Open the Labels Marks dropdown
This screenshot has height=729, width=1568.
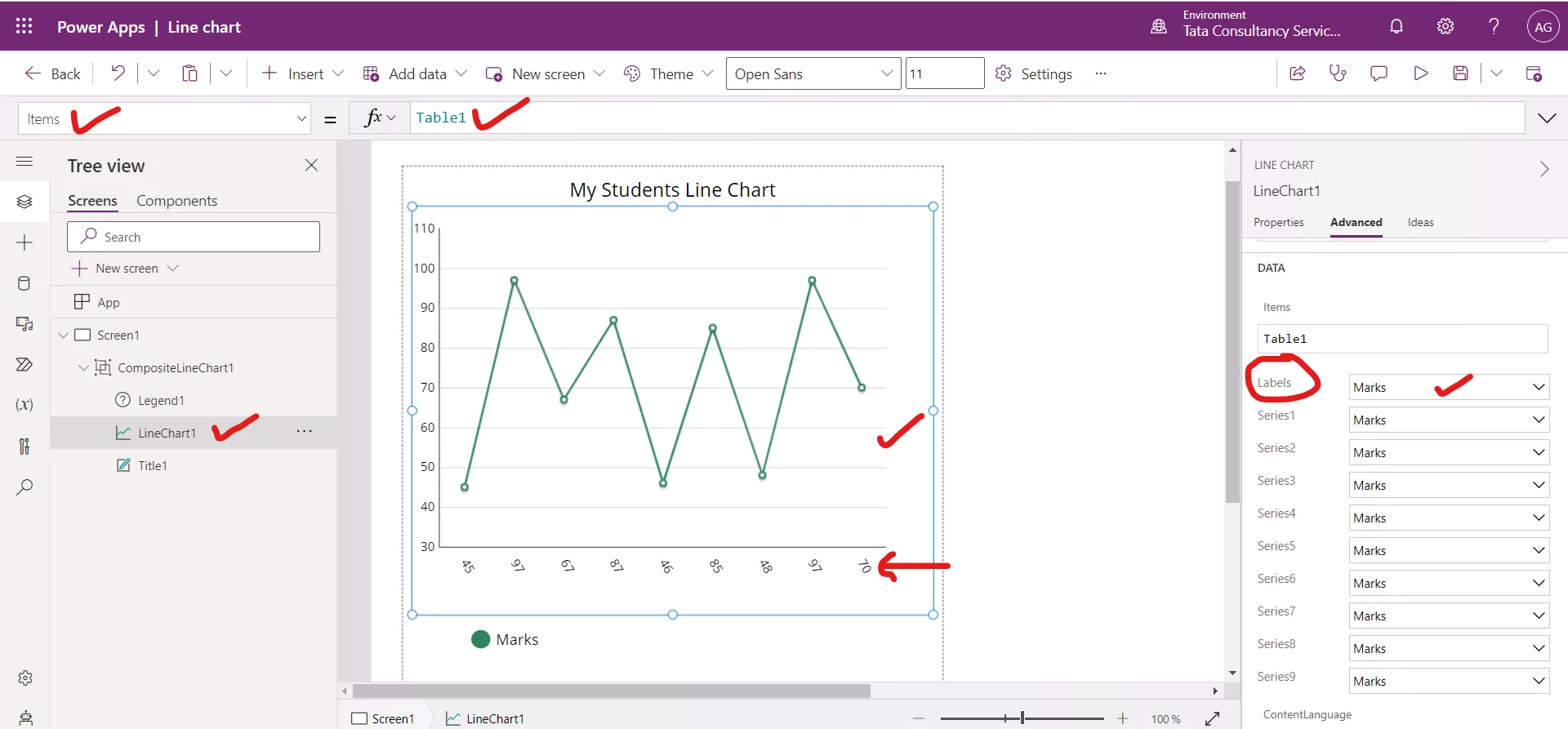(1449, 387)
